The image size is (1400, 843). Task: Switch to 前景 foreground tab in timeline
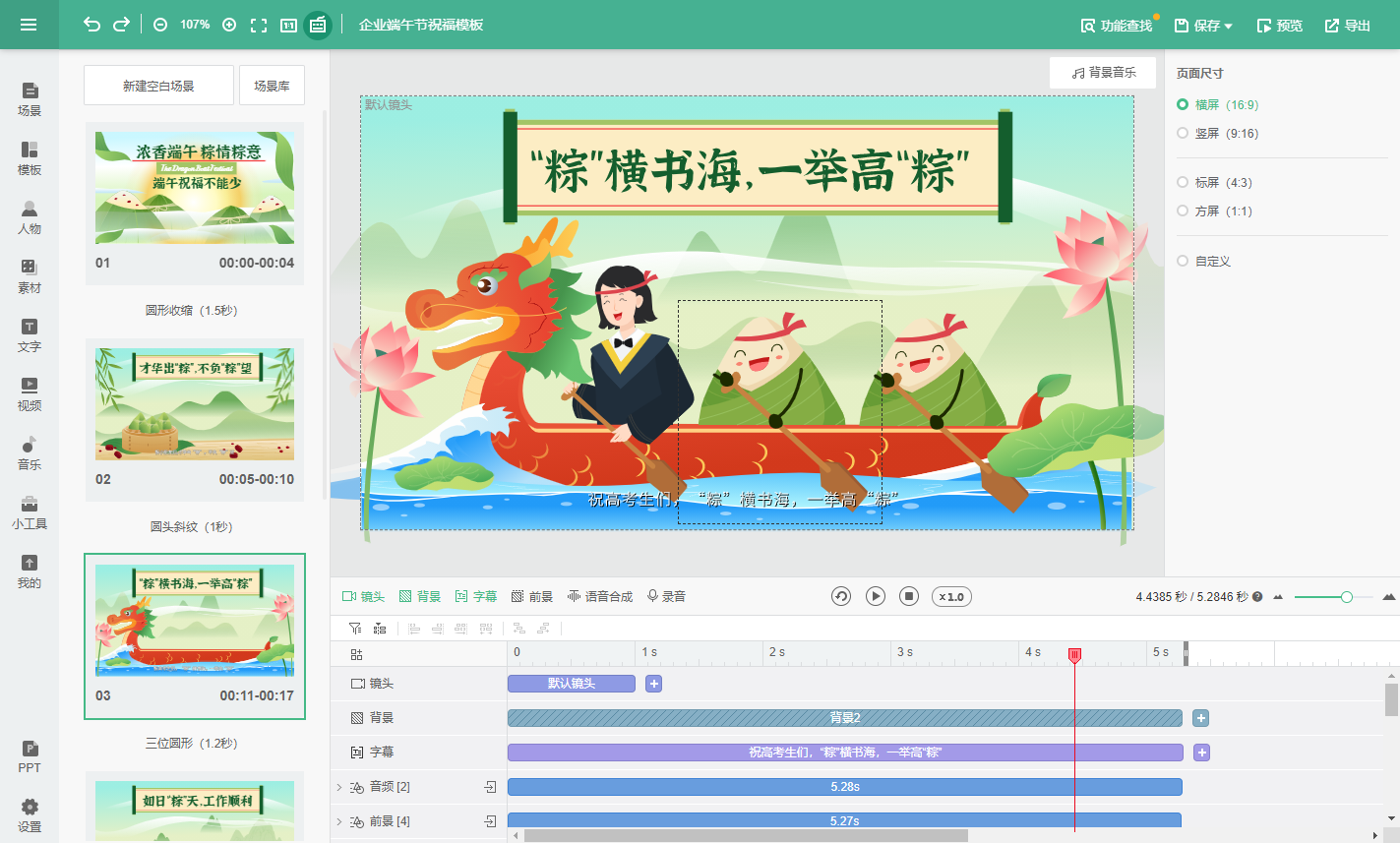click(532, 596)
